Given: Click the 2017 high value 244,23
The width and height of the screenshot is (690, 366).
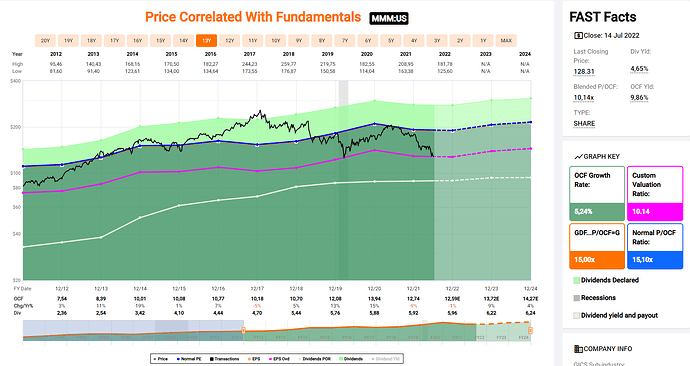Looking at the screenshot, I should [x=250, y=64].
